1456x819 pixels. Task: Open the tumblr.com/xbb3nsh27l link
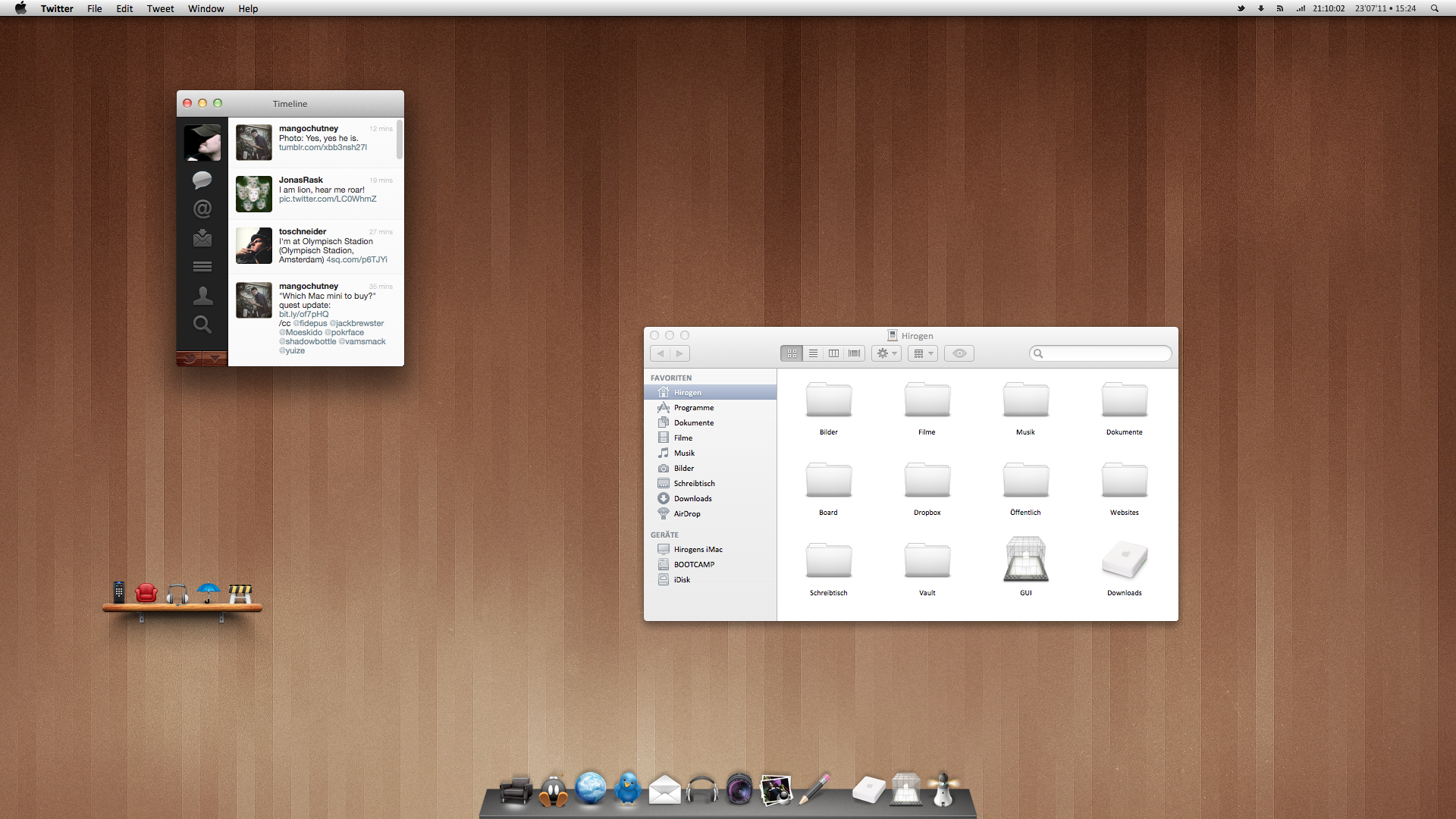(x=322, y=148)
